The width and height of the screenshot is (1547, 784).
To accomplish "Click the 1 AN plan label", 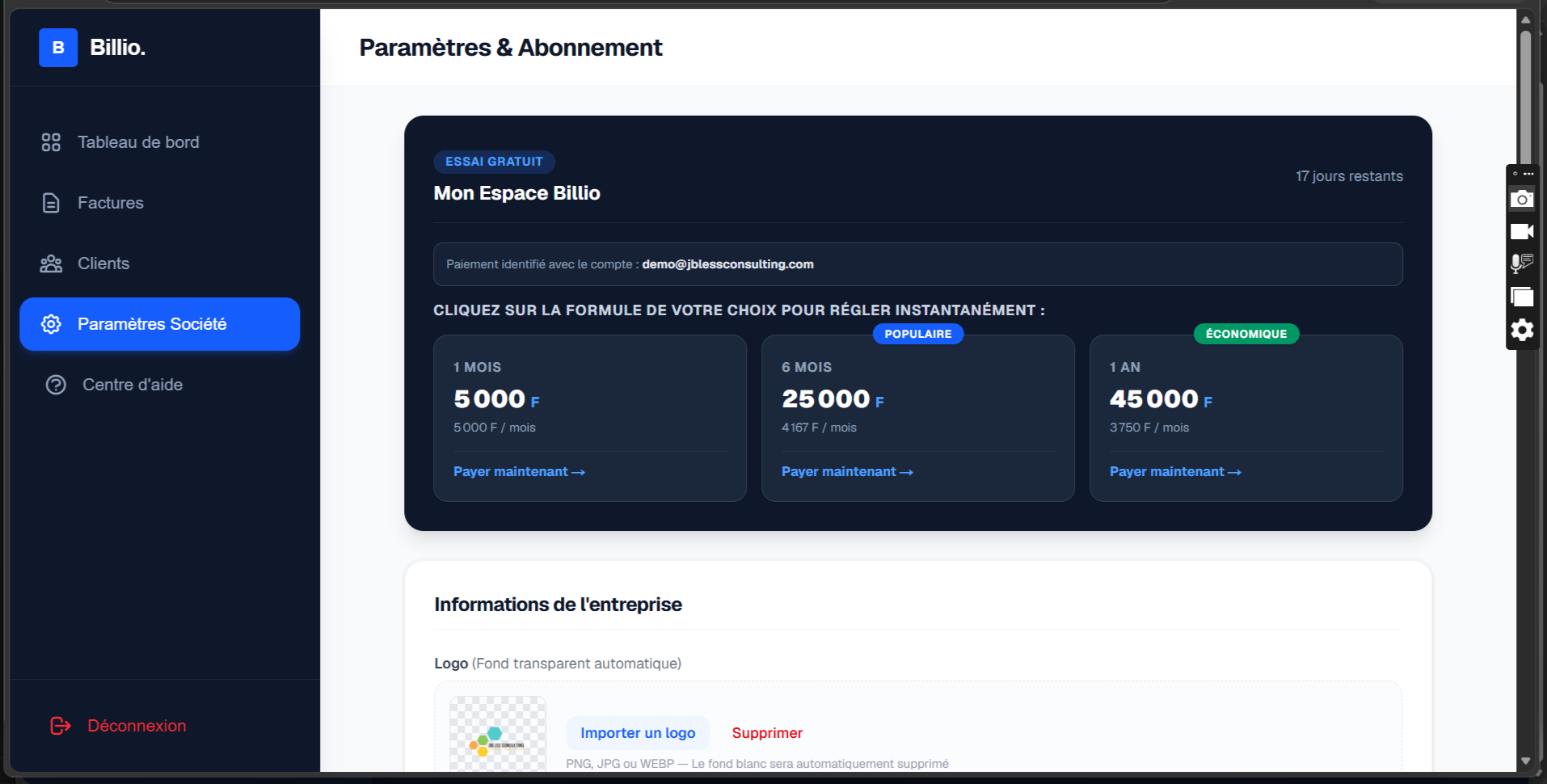I will [x=1125, y=367].
